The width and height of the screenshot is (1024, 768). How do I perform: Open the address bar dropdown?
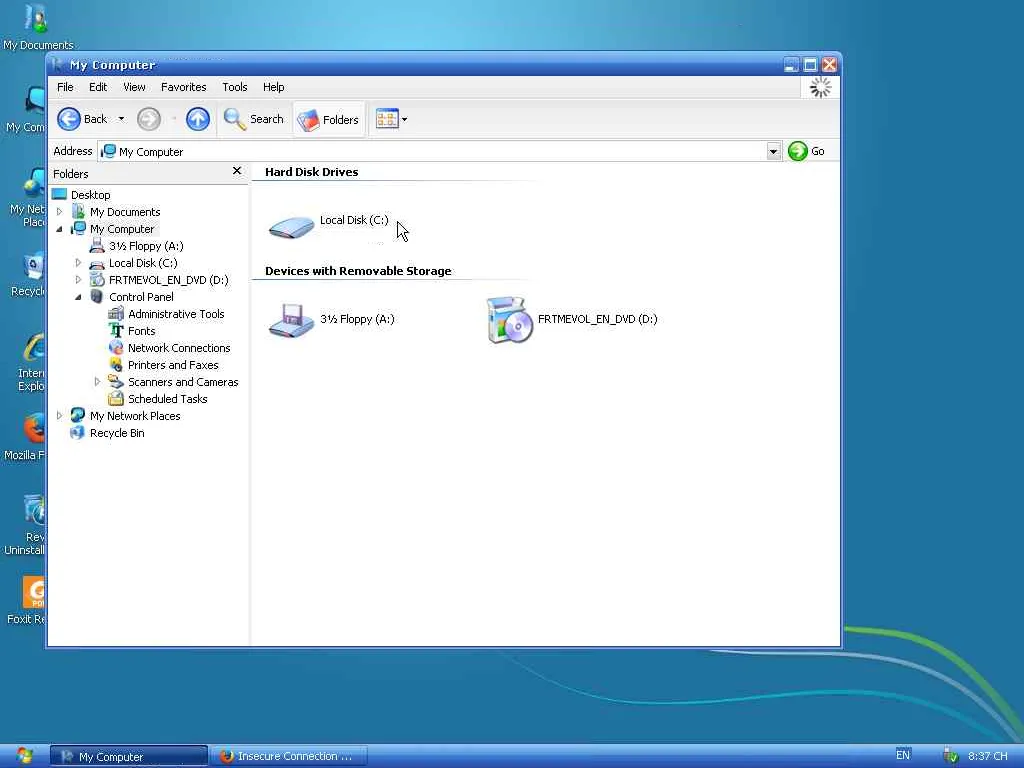773,152
